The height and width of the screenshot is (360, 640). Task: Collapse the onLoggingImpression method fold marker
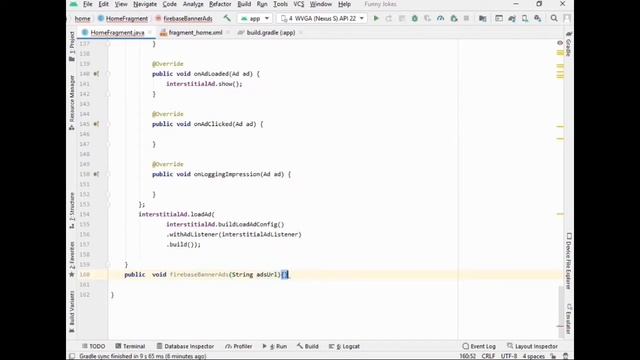108,174
